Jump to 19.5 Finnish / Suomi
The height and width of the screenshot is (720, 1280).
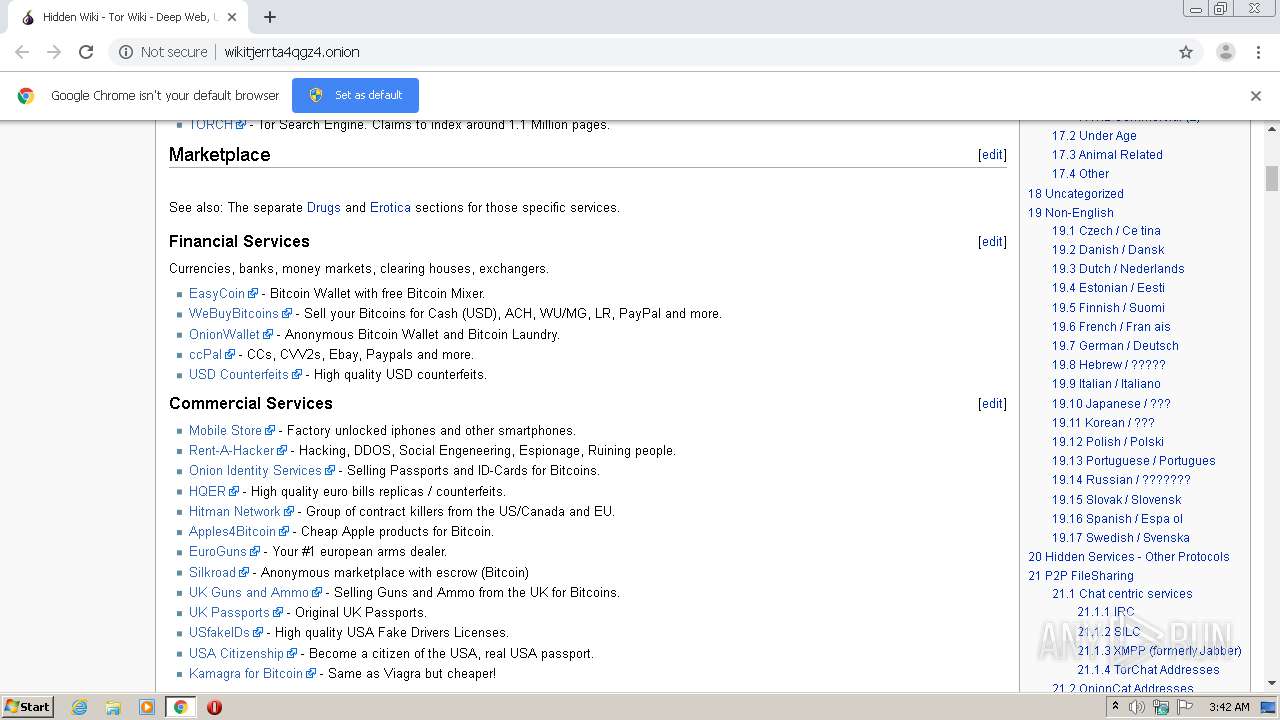1108,308
